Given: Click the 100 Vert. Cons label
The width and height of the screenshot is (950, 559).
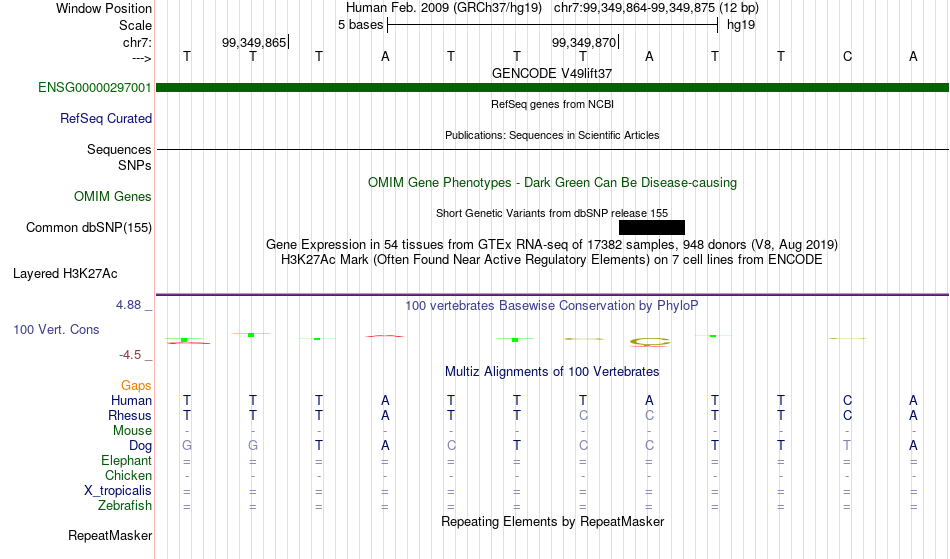Looking at the screenshot, I should [x=56, y=330].
